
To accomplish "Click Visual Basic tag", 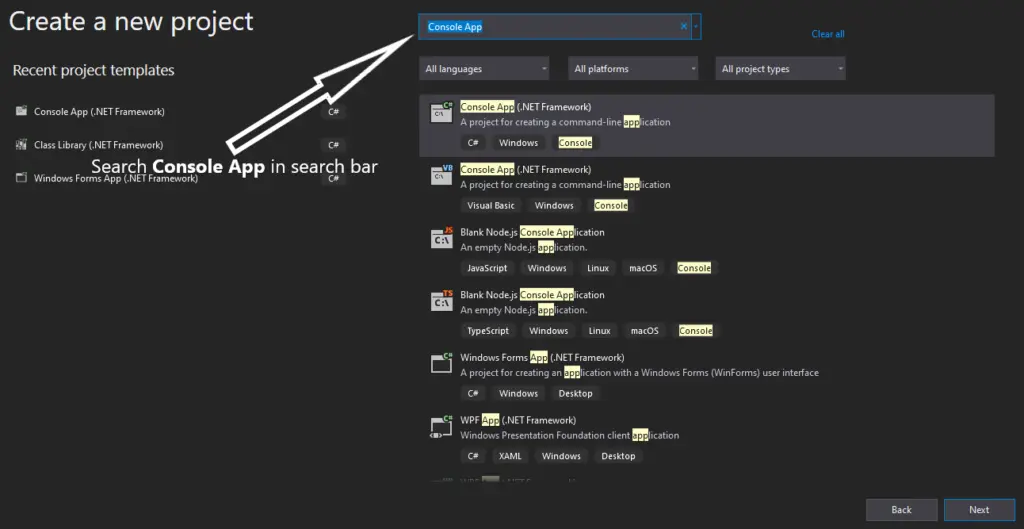I will tap(491, 205).
